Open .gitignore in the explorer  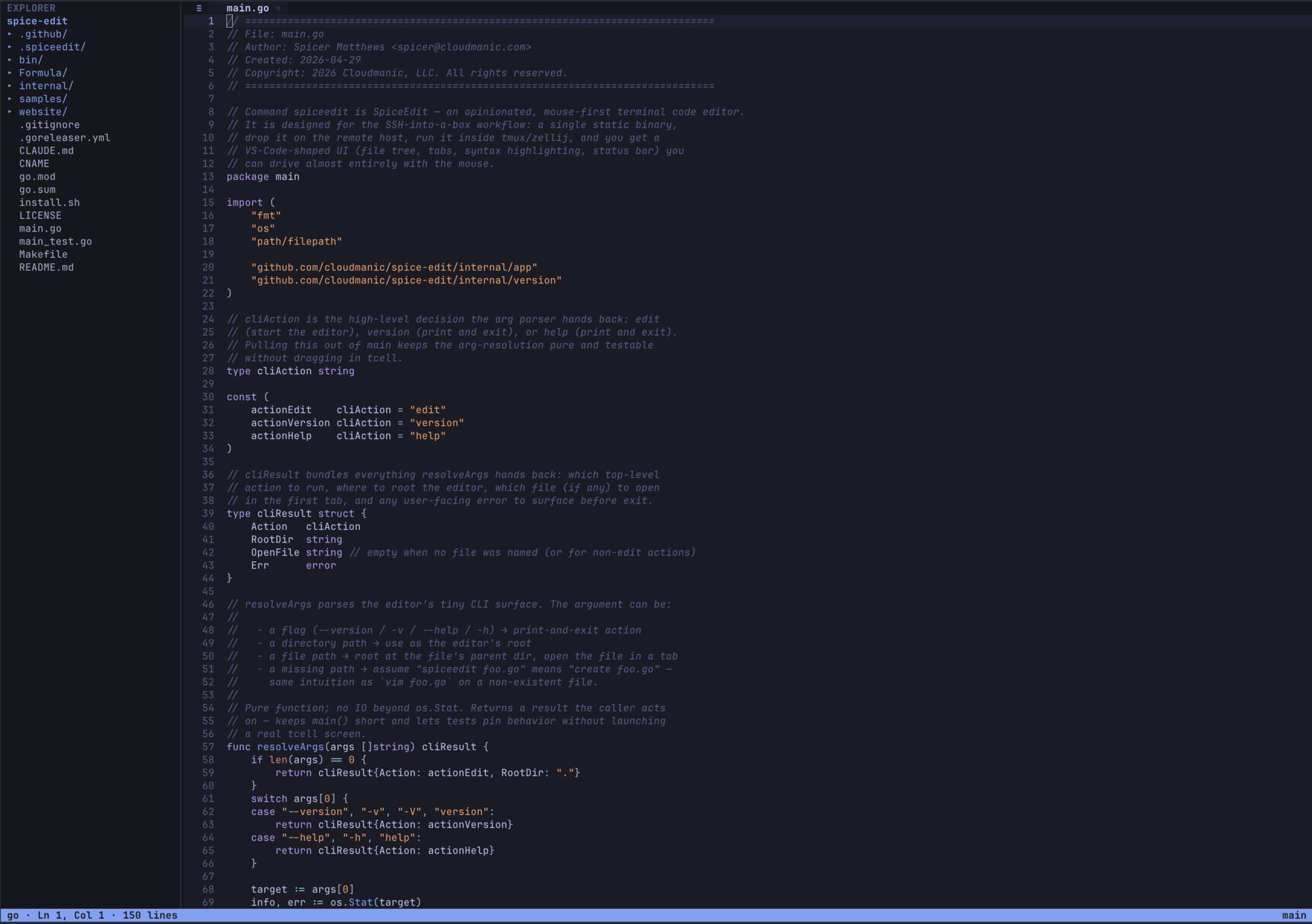pos(49,125)
